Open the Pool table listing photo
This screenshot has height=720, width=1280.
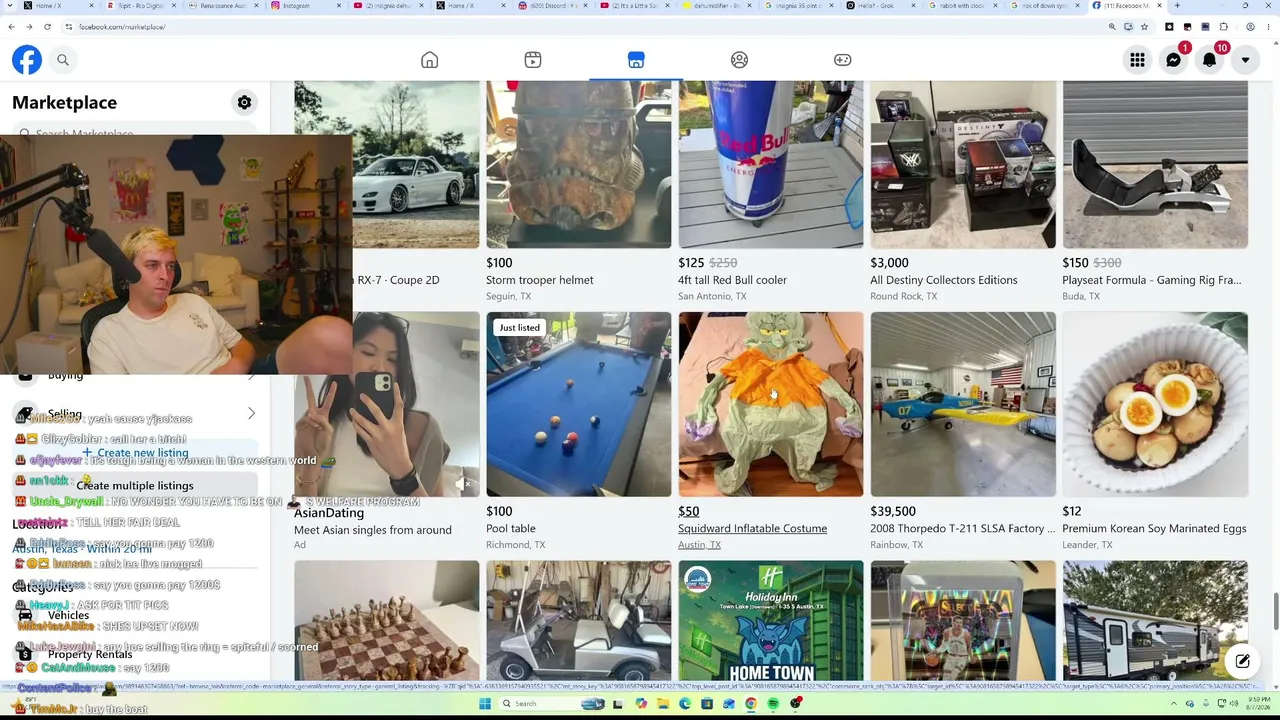pyautogui.click(x=579, y=404)
